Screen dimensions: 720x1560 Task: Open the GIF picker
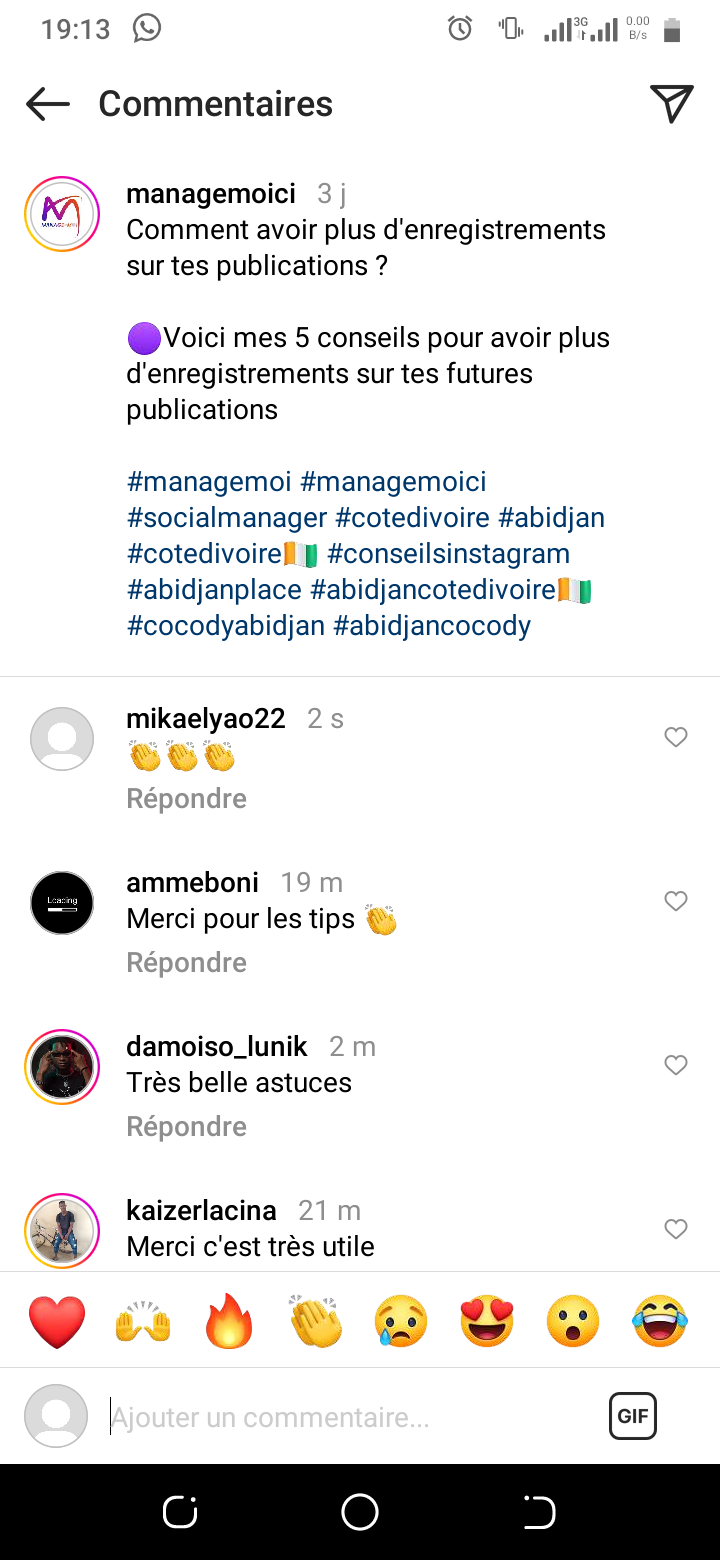[633, 1416]
